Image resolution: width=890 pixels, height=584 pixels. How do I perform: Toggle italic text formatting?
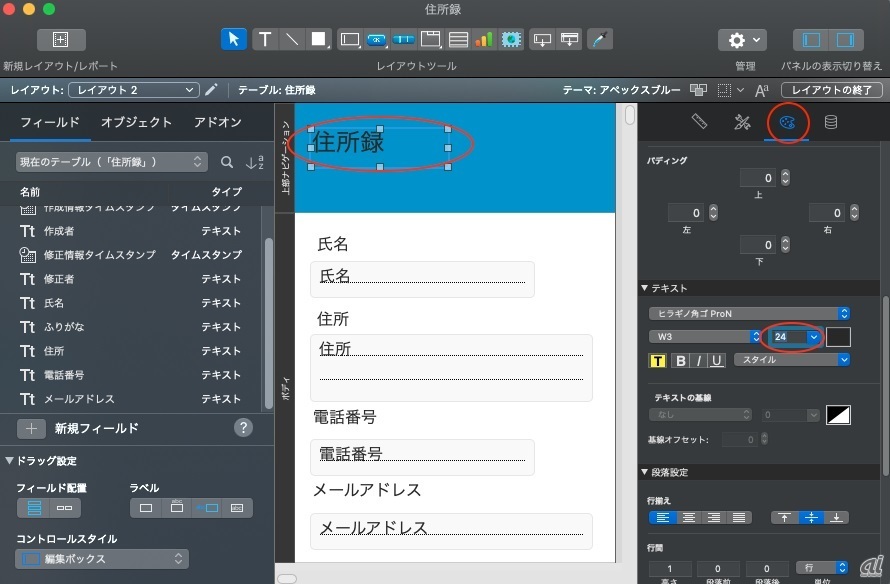pos(698,360)
